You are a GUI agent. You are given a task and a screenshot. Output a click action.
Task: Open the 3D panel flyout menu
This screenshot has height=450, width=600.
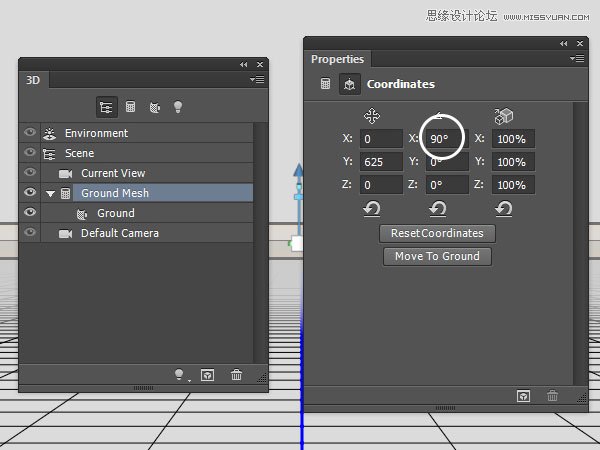pyautogui.click(x=258, y=79)
